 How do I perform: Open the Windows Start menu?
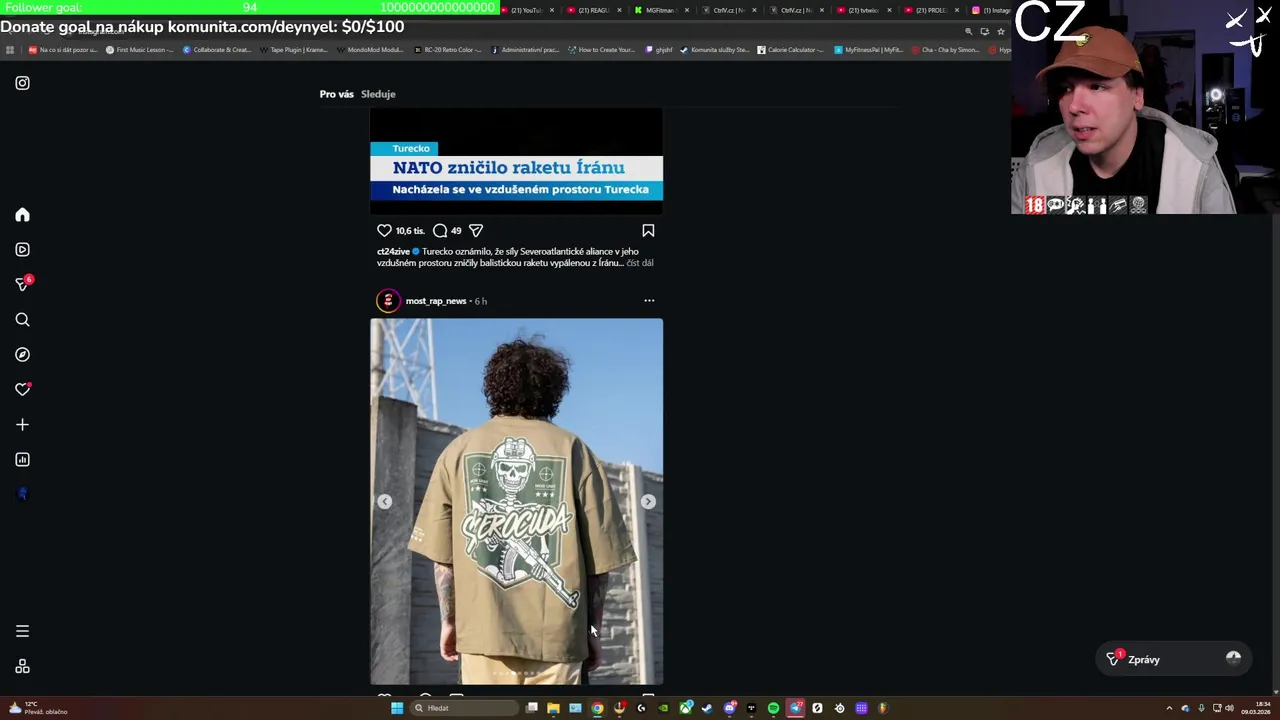coord(397,708)
